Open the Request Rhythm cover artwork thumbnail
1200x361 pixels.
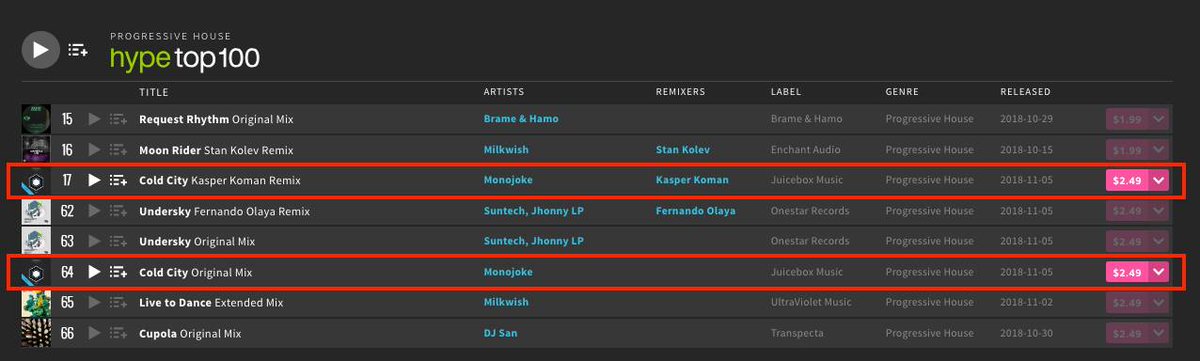click(36, 119)
